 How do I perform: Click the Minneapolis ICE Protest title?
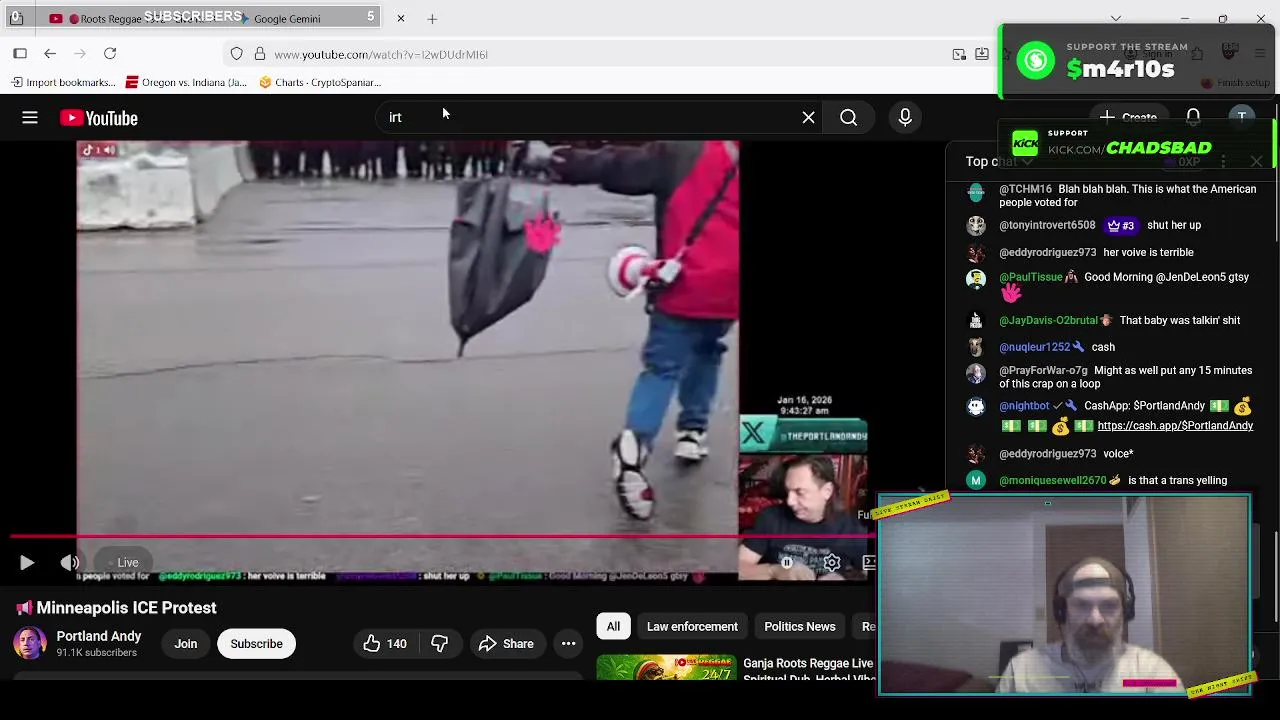pyautogui.click(x=127, y=608)
